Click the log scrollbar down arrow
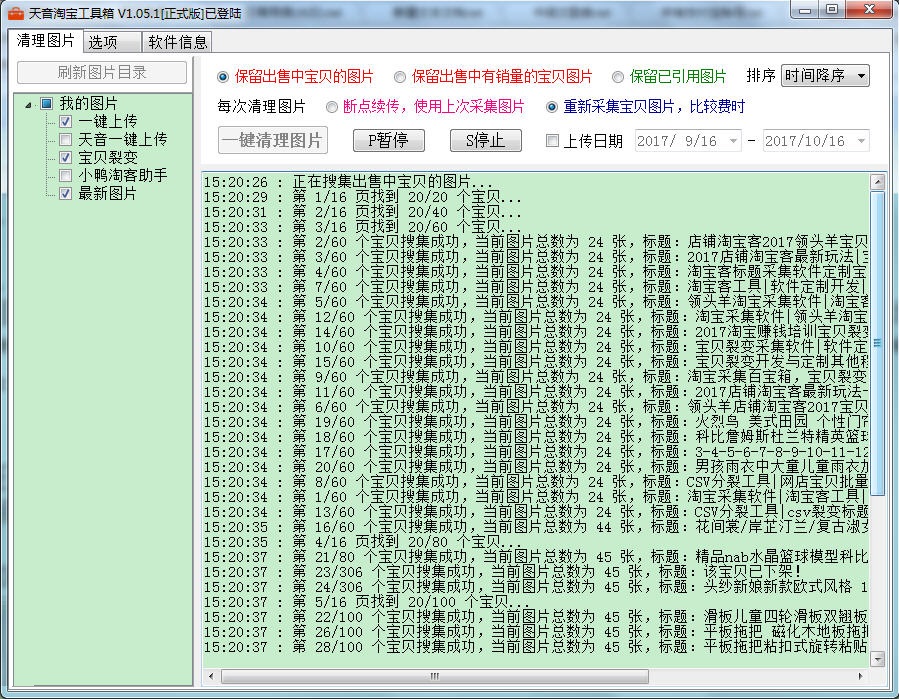This screenshot has height=699, width=899. pos(877,659)
